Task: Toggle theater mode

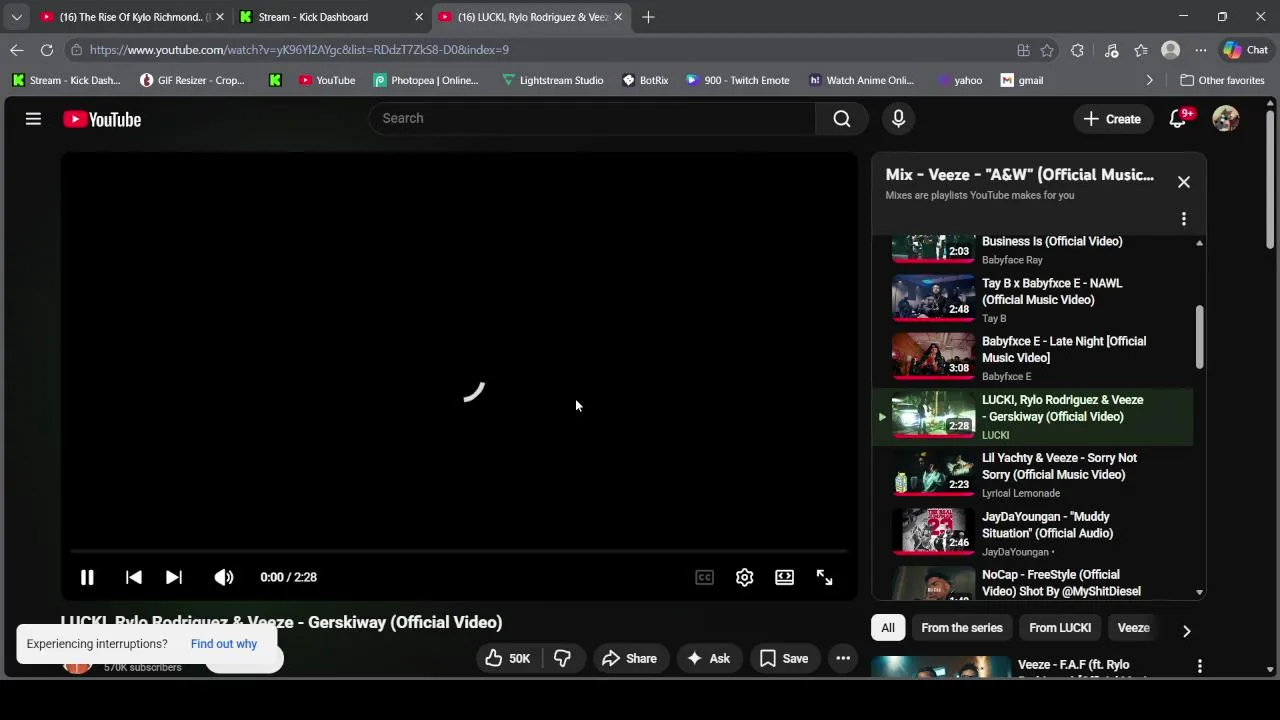Action: click(x=784, y=577)
